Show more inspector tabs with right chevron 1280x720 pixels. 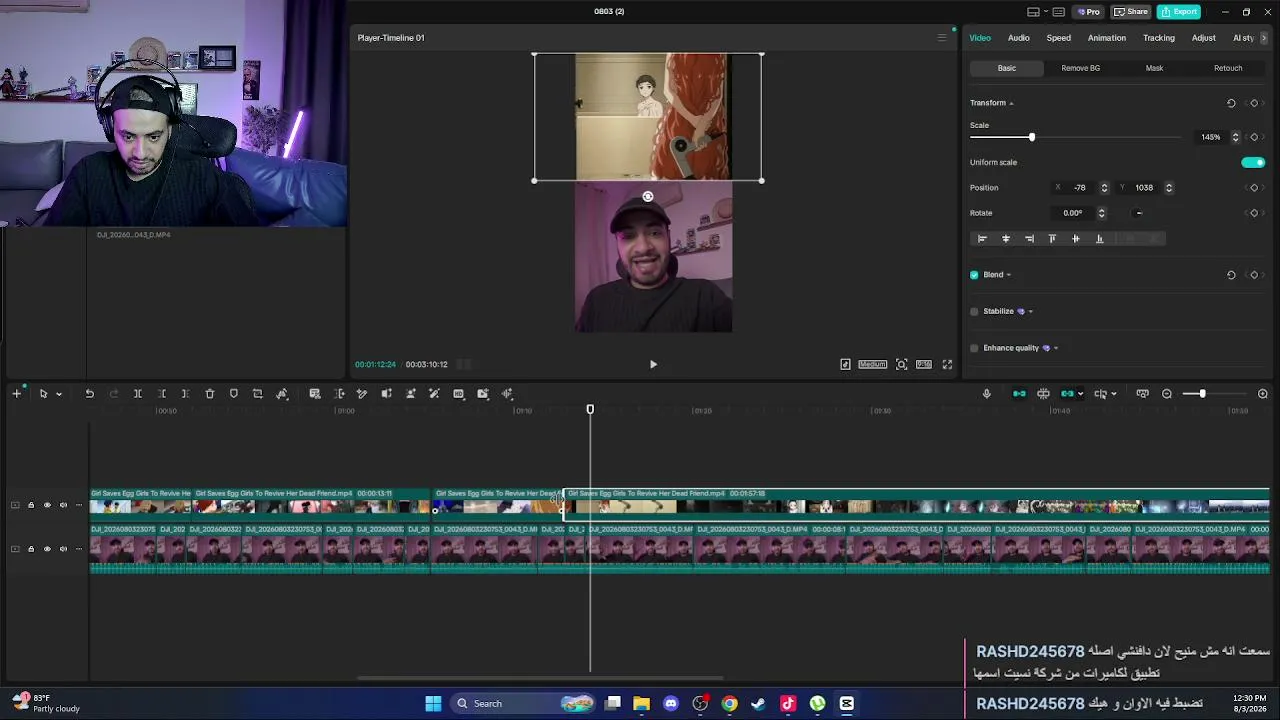click(x=1264, y=38)
